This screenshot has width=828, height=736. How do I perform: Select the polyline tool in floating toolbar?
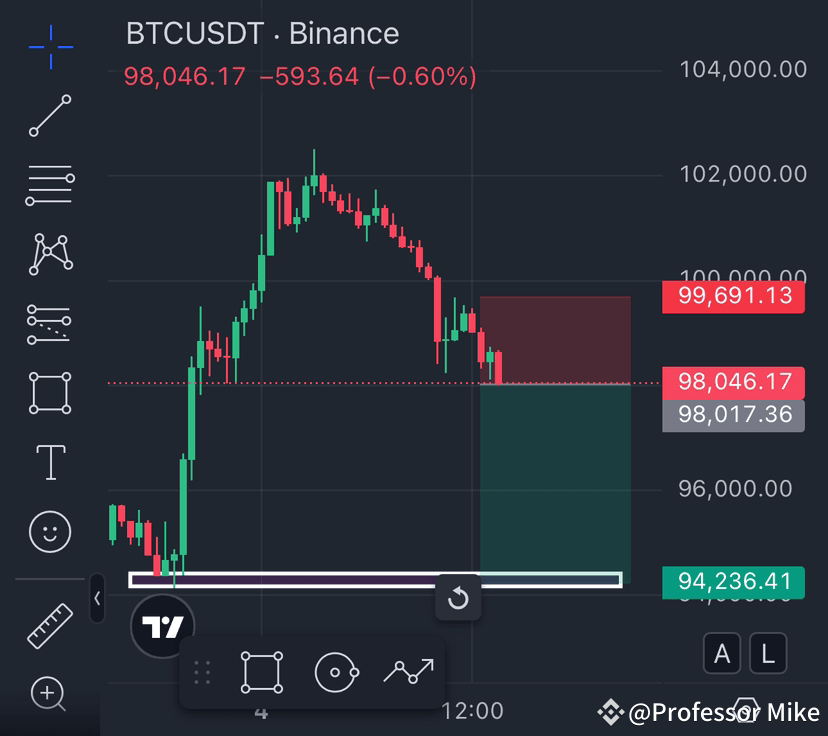coord(408,671)
